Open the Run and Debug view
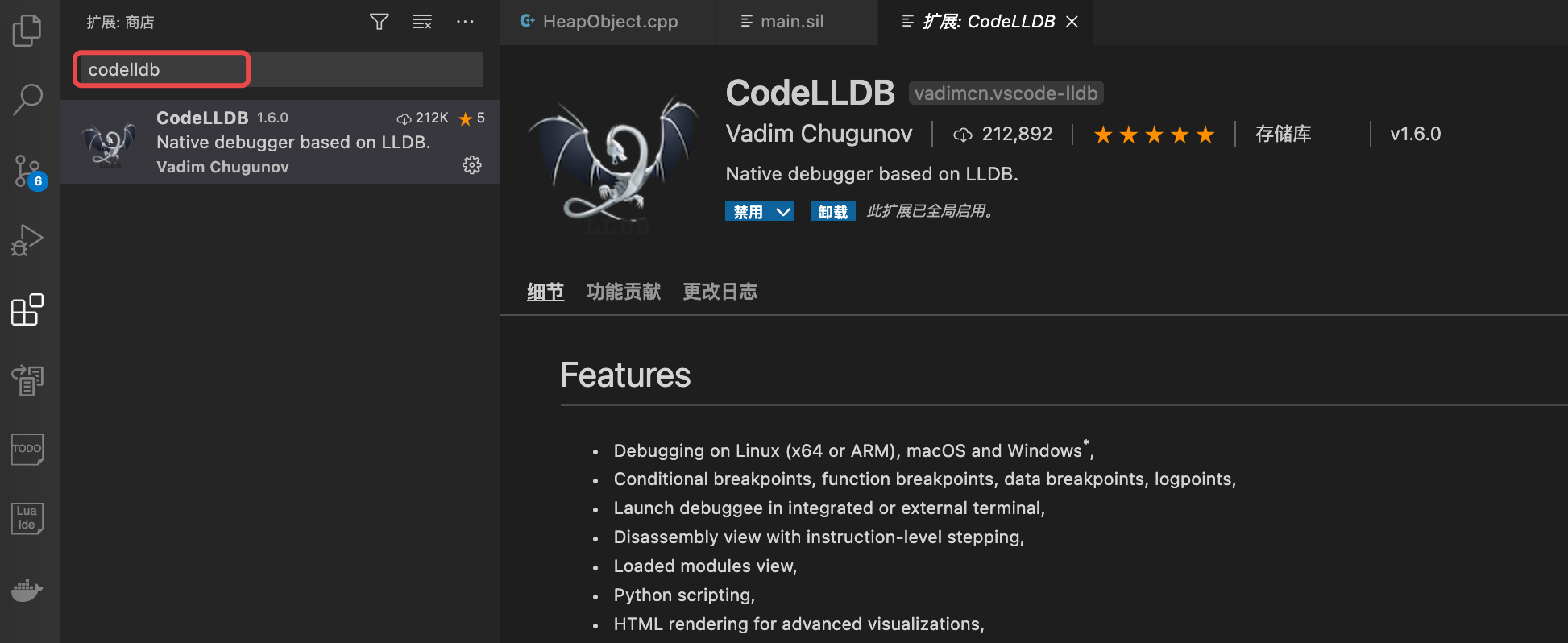Viewport: 1568px width, 643px height. [27, 240]
